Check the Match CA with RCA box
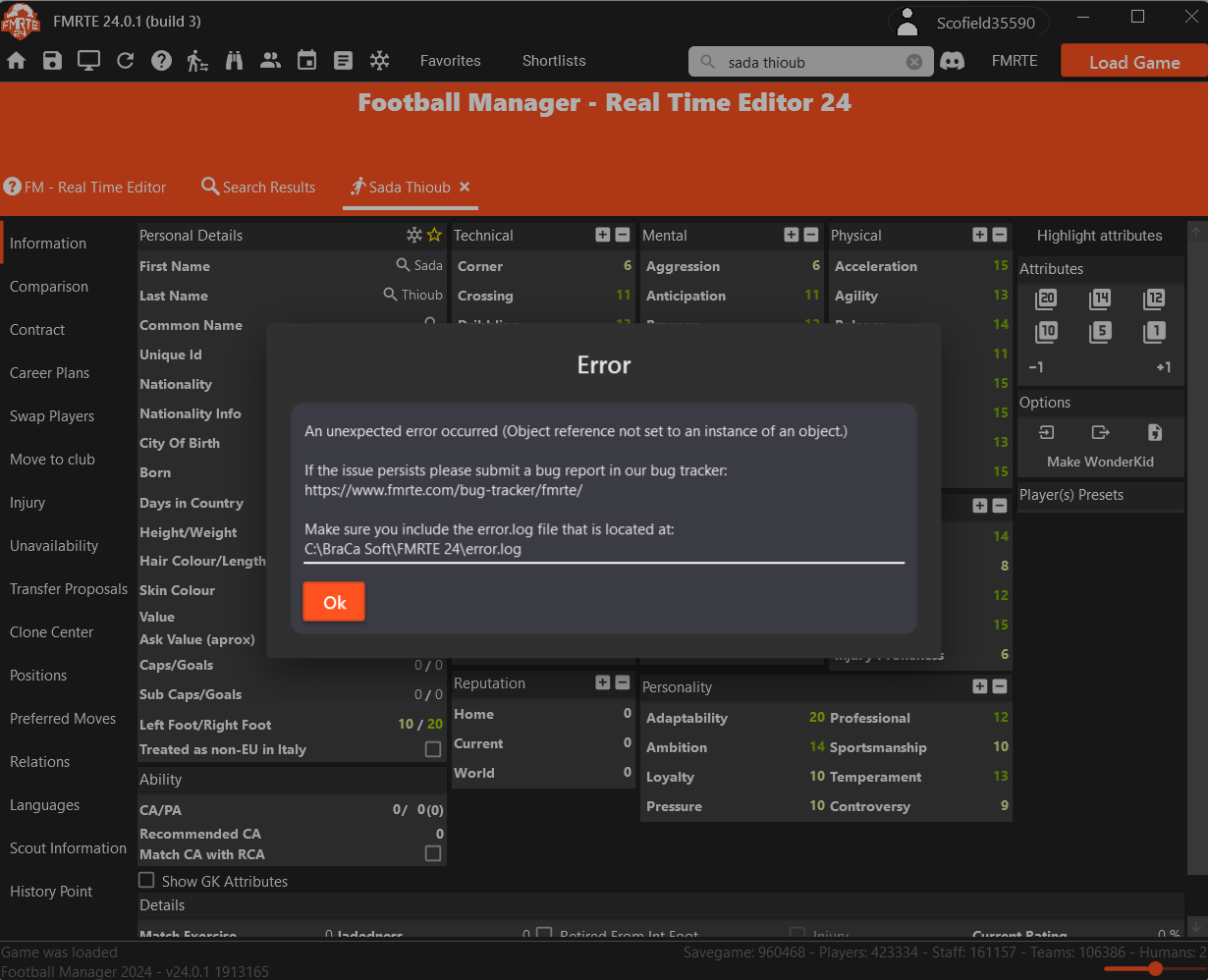The width and height of the screenshot is (1208, 980). point(432,853)
